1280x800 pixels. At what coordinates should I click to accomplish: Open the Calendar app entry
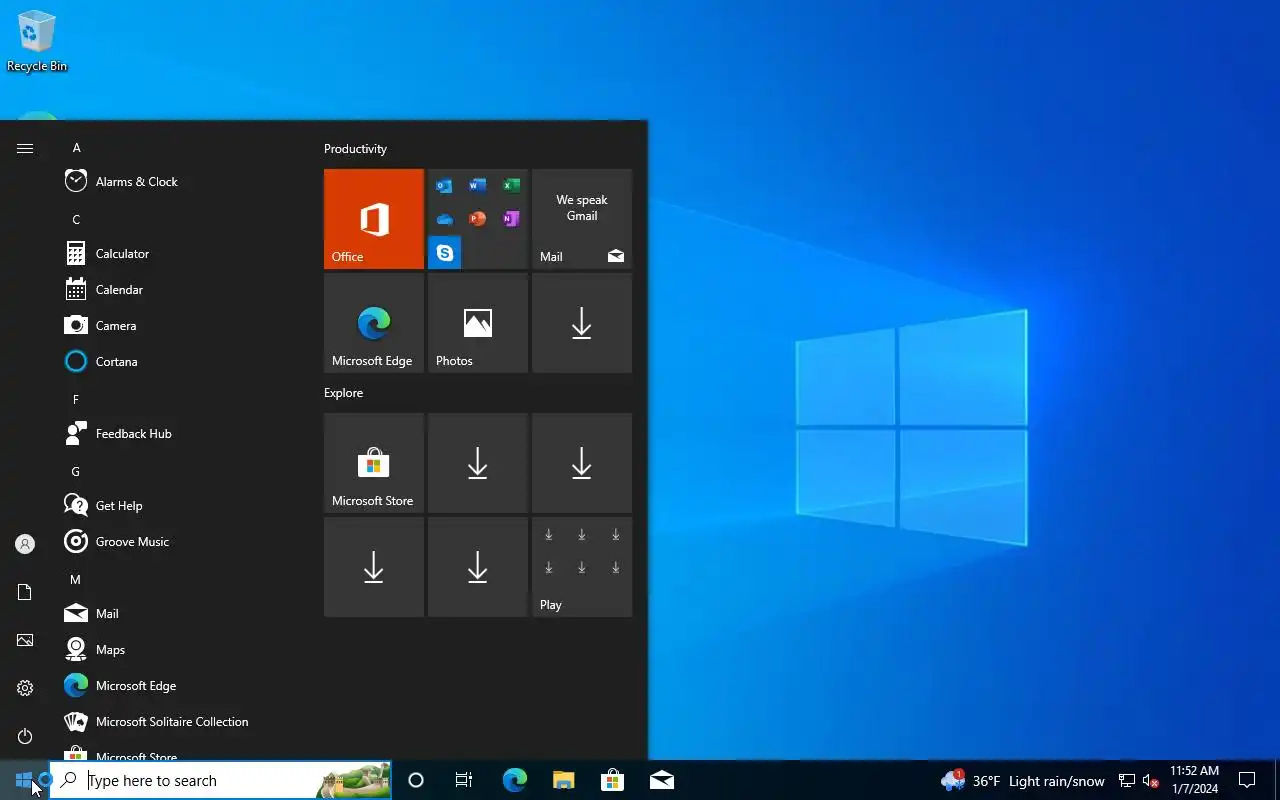(x=180, y=290)
